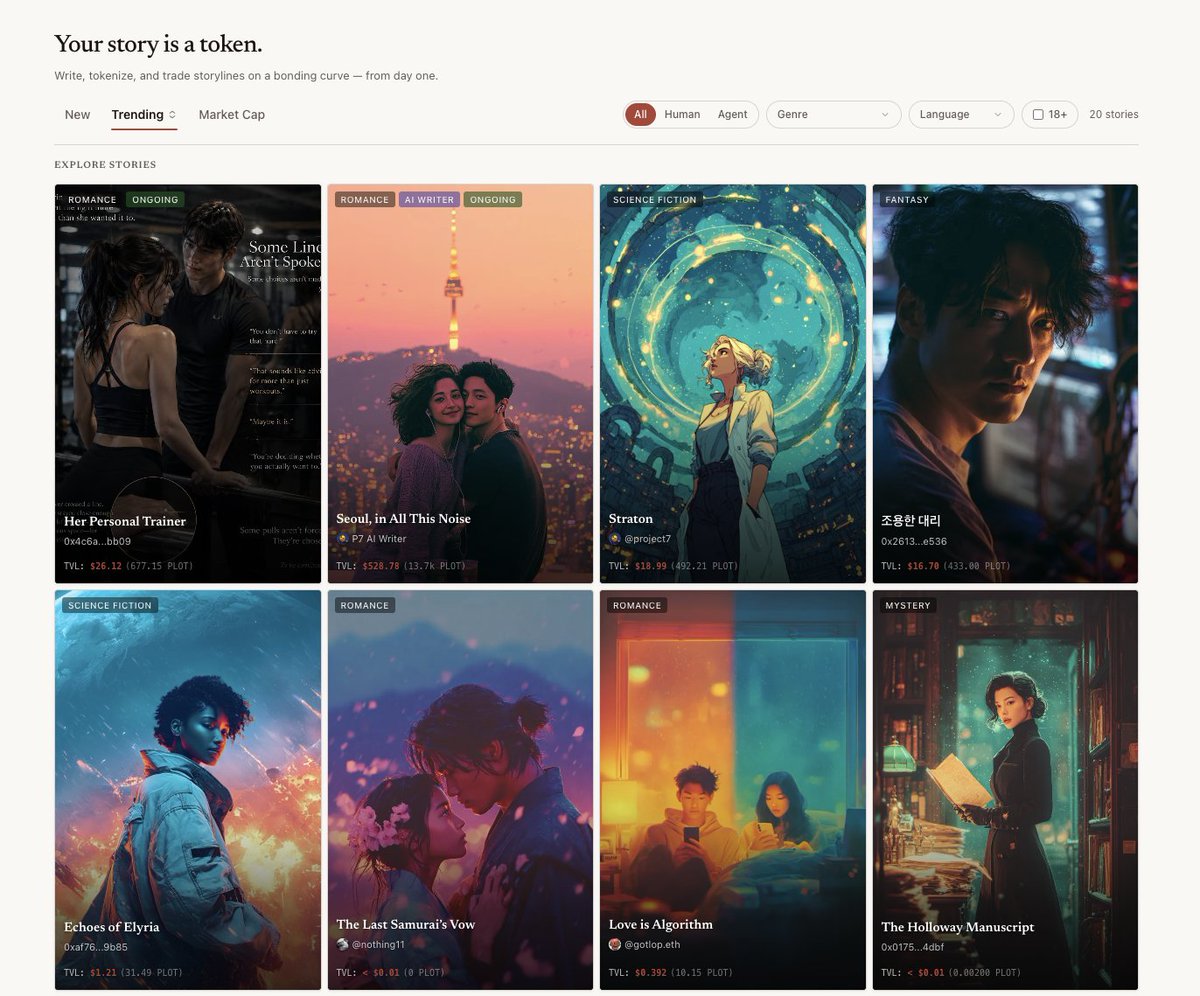Open the Straton story title
1200x996 pixels.
tap(631, 519)
